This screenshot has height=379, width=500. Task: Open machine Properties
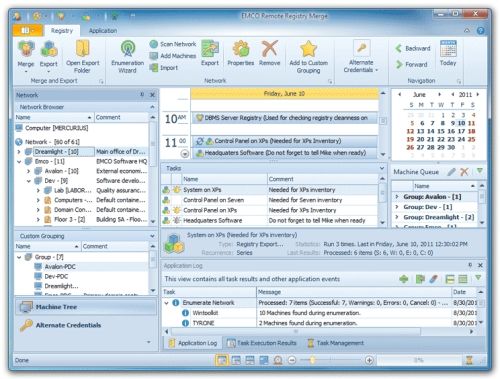tap(241, 53)
